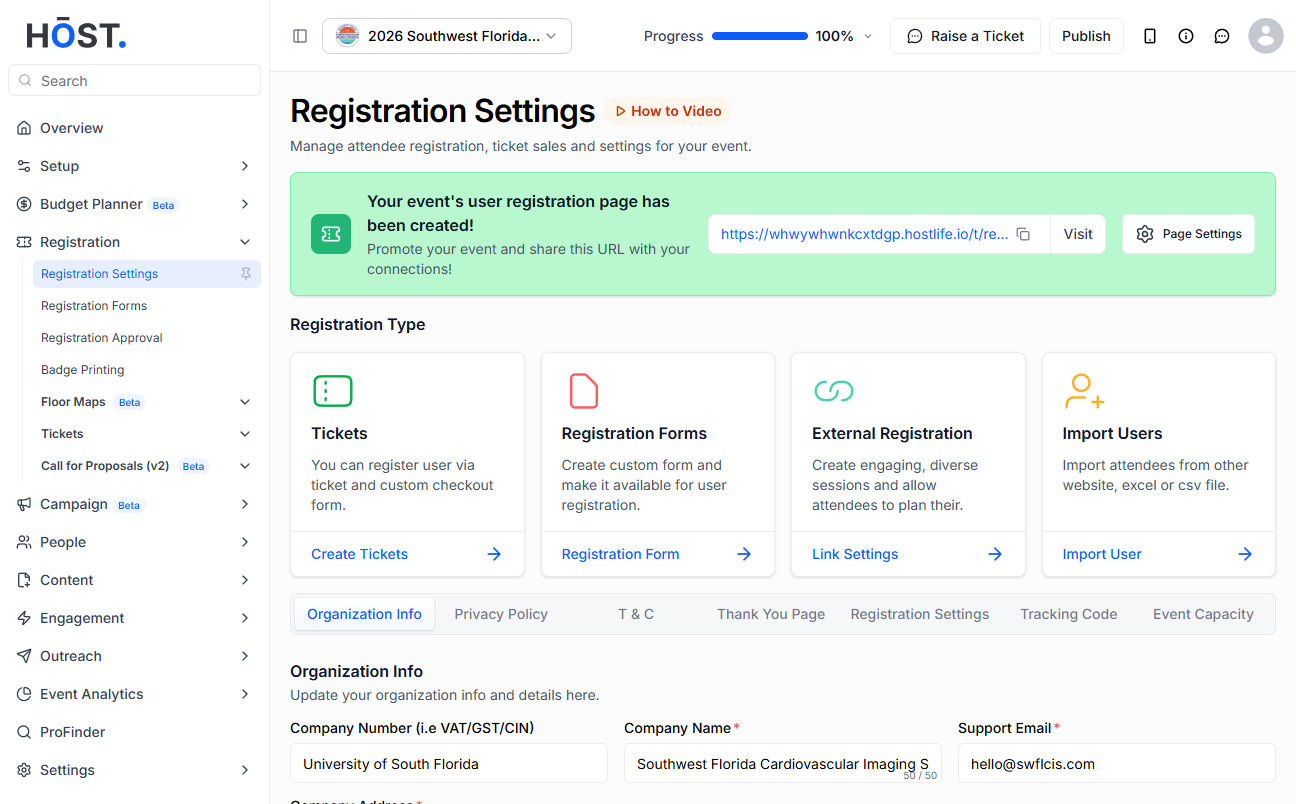Click the Event Analytics pie chart icon

24,694
